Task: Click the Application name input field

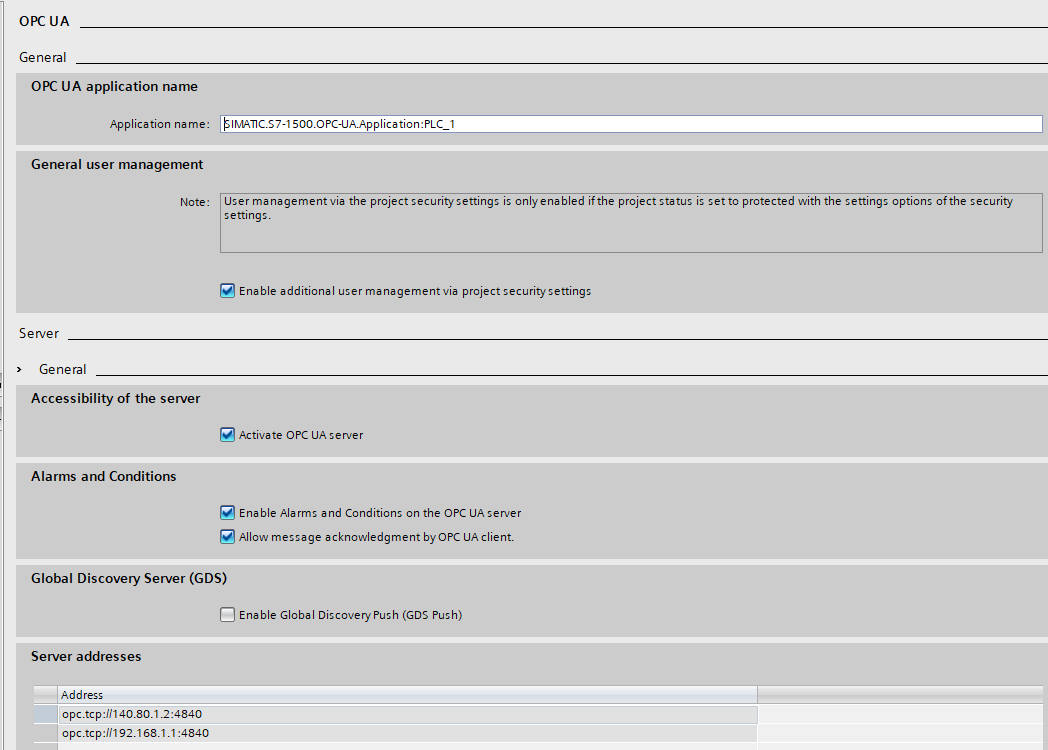Action: point(631,124)
